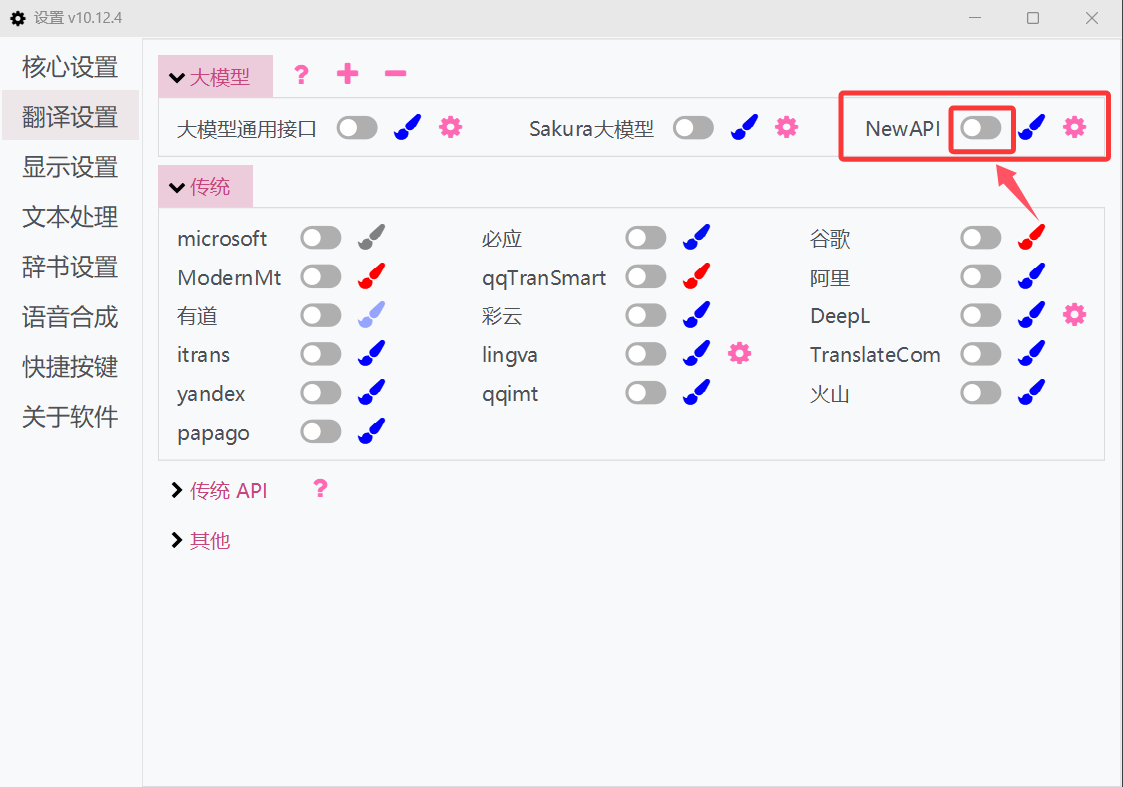Click the blue brush icon next to DeepL
The image size is (1123, 787).
pos(1031,314)
